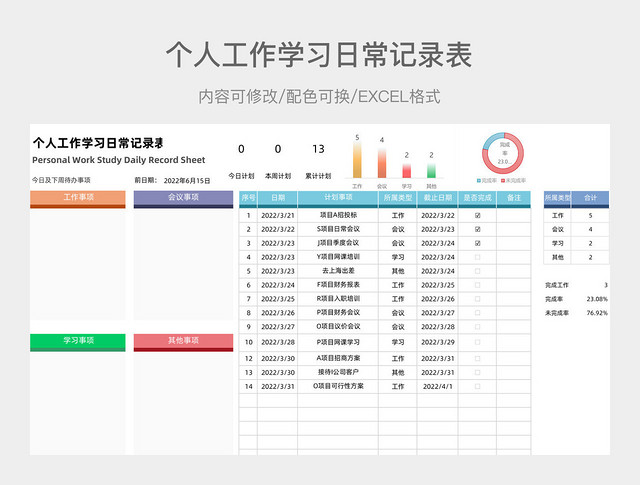Select the 累计计划 label

click(x=318, y=176)
